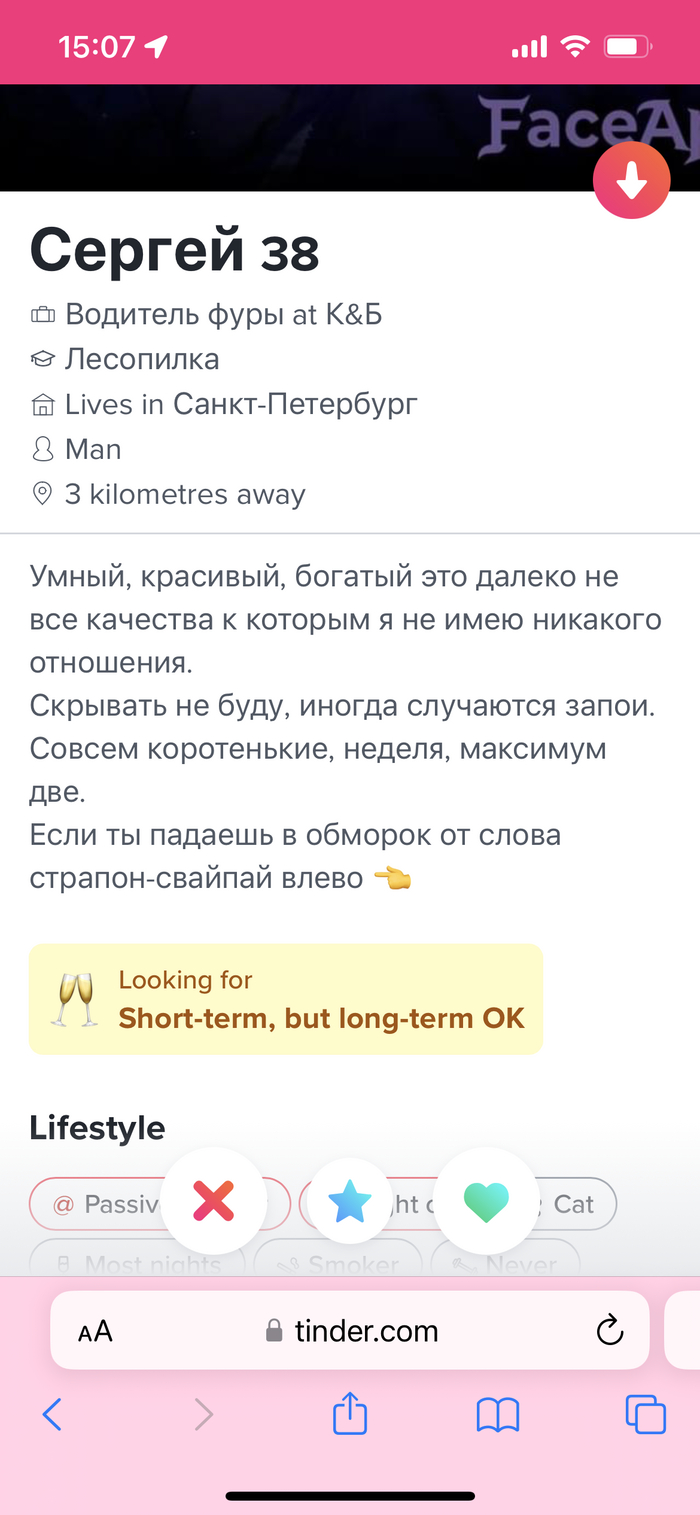
Task: Tap the red X Nope button
Action: pyautogui.click(x=214, y=1201)
